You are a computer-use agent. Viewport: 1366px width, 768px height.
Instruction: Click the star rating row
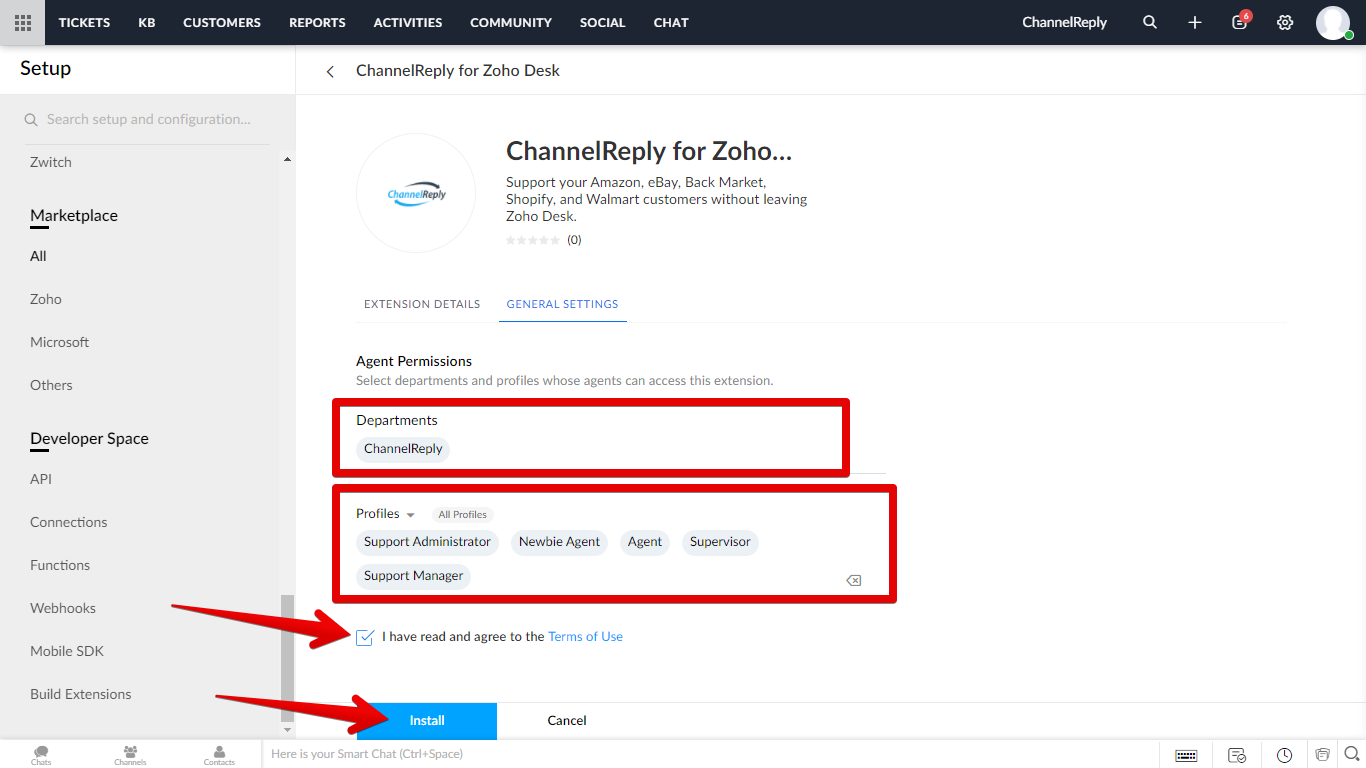pyautogui.click(x=533, y=240)
